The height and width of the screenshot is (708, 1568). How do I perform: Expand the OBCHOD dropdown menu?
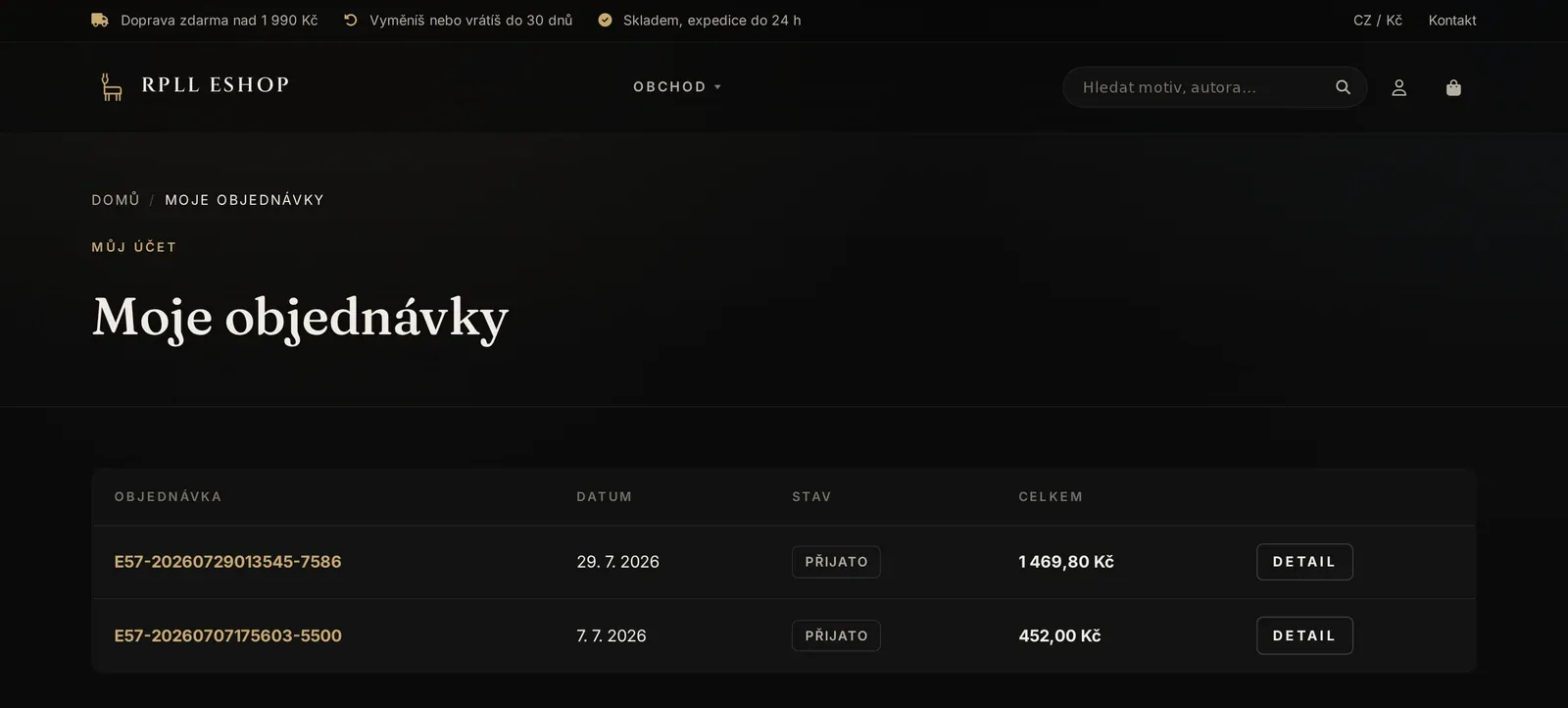(677, 86)
